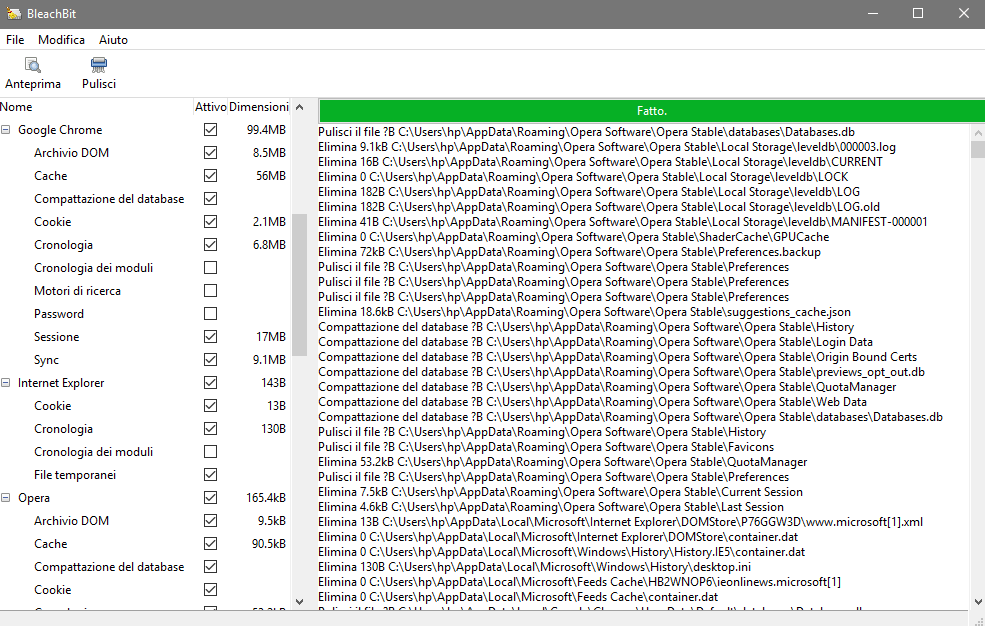Disable Cookie cleaning for Internet Explorer

tap(210, 405)
